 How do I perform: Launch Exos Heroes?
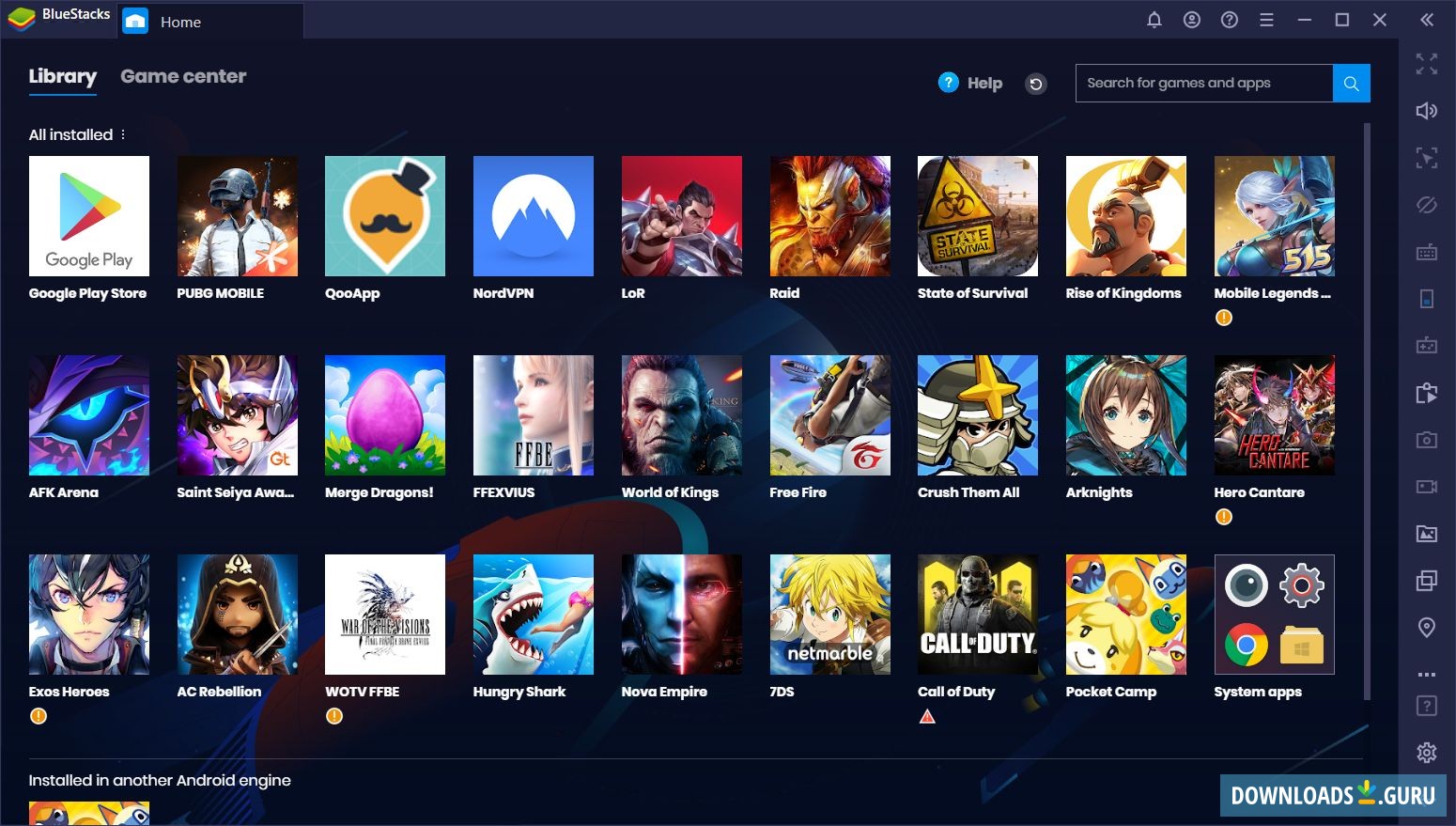point(89,615)
